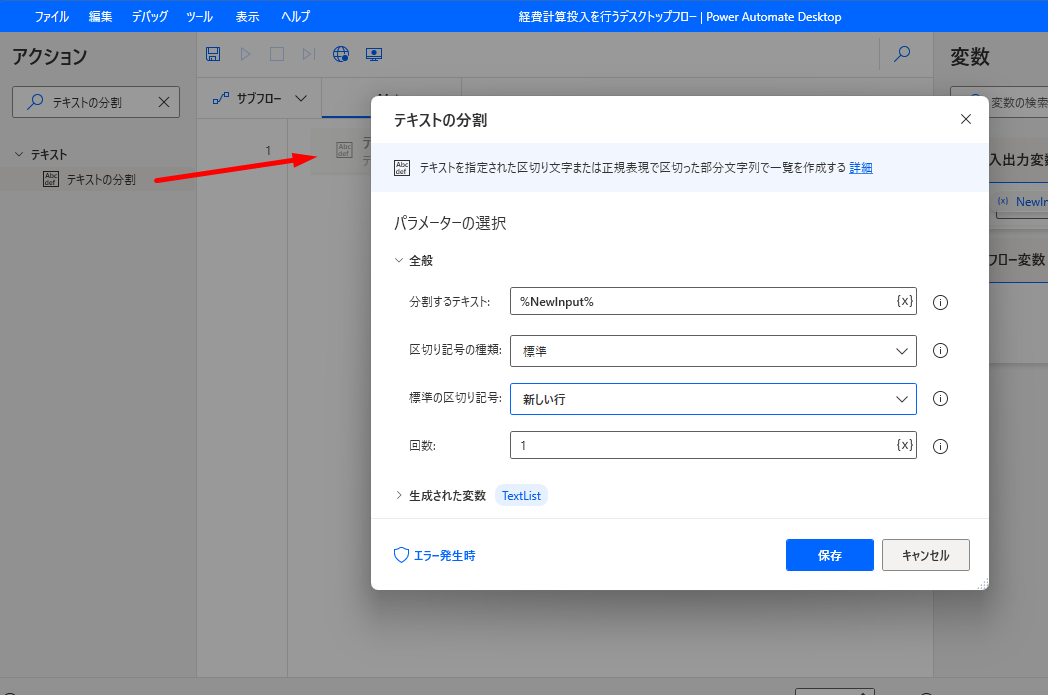Image resolution: width=1048 pixels, height=695 pixels.
Task: Collapse the テキスト category in actions tree
Action: click(x=19, y=154)
